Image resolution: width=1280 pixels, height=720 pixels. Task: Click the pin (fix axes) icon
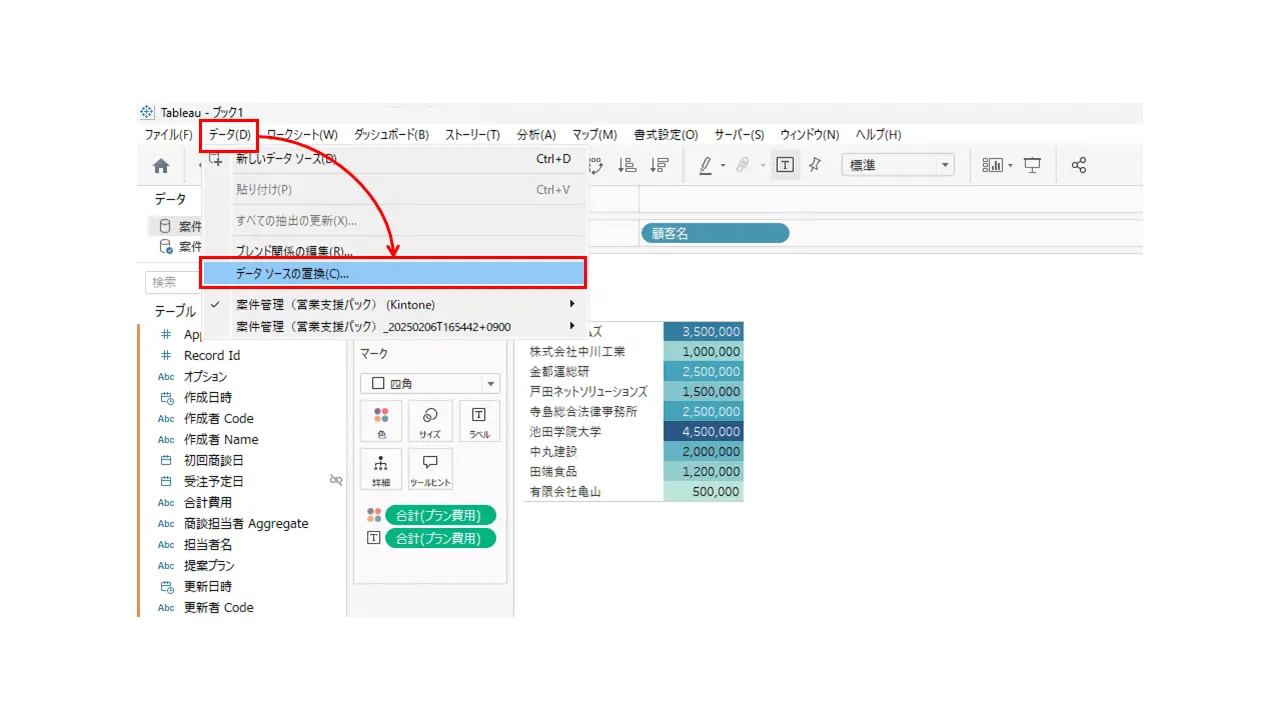[x=814, y=165]
